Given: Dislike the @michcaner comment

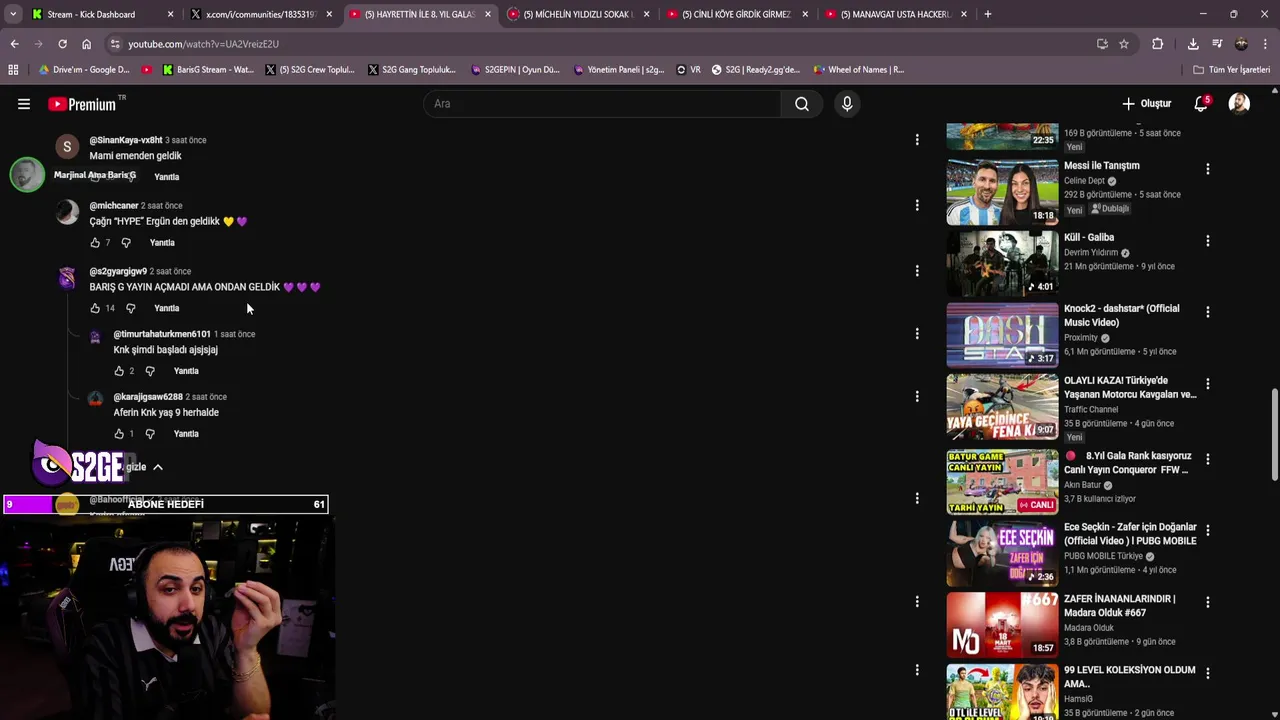Looking at the screenshot, I should [126, 242].
